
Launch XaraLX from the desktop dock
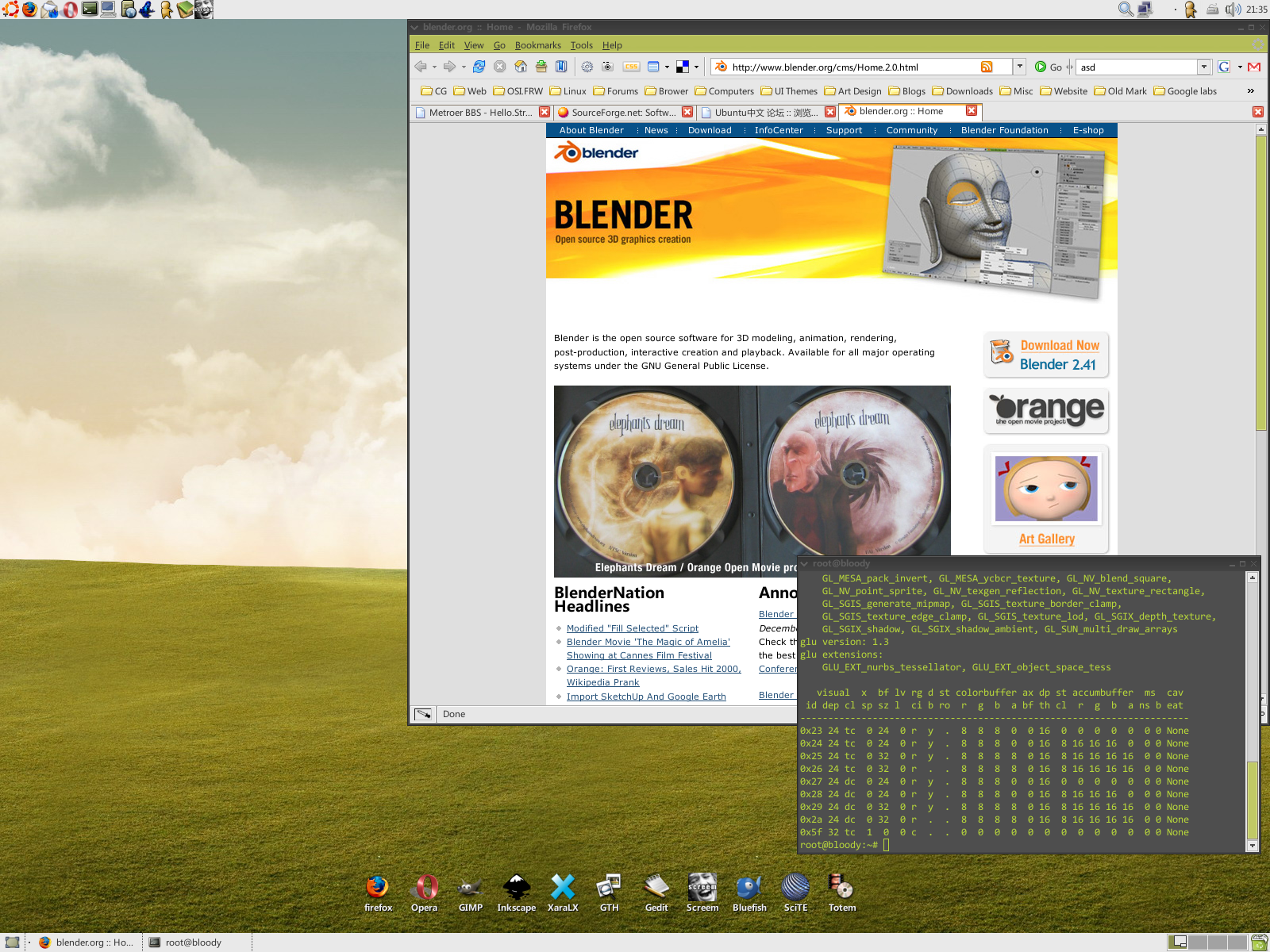563,892
